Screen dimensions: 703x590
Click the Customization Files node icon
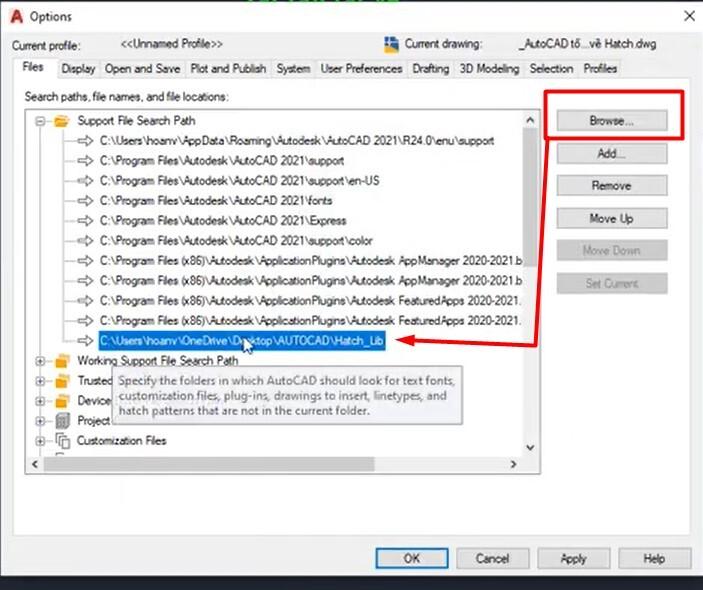coord(63,441)
